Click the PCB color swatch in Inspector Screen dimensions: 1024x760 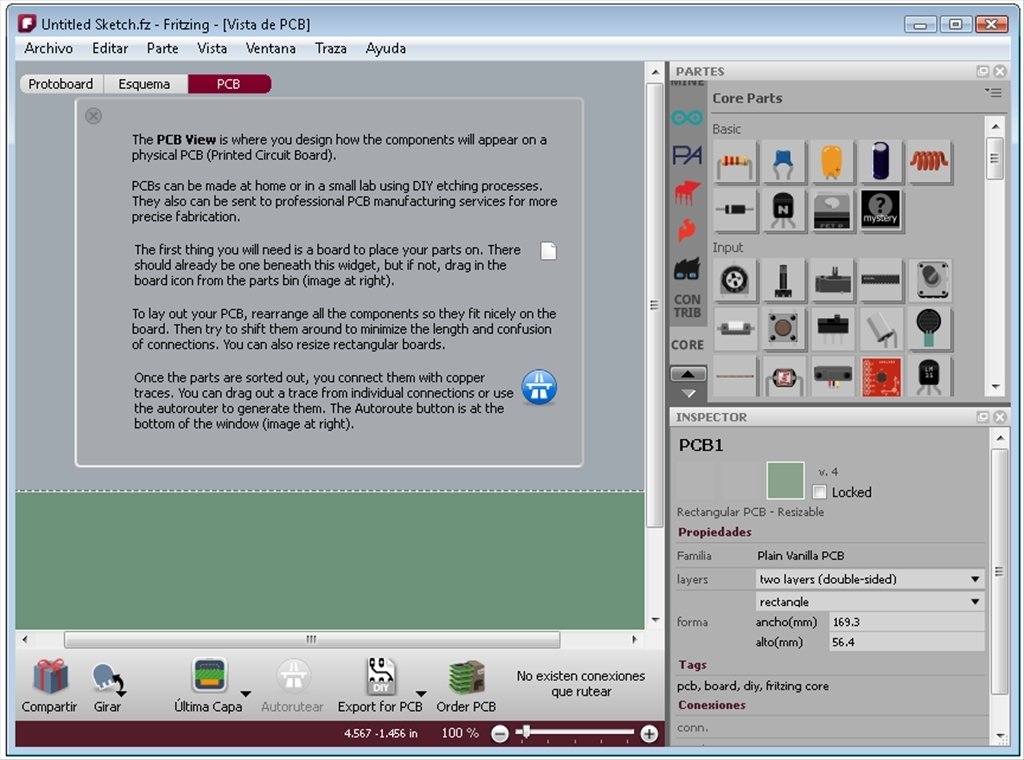[785, 481]
